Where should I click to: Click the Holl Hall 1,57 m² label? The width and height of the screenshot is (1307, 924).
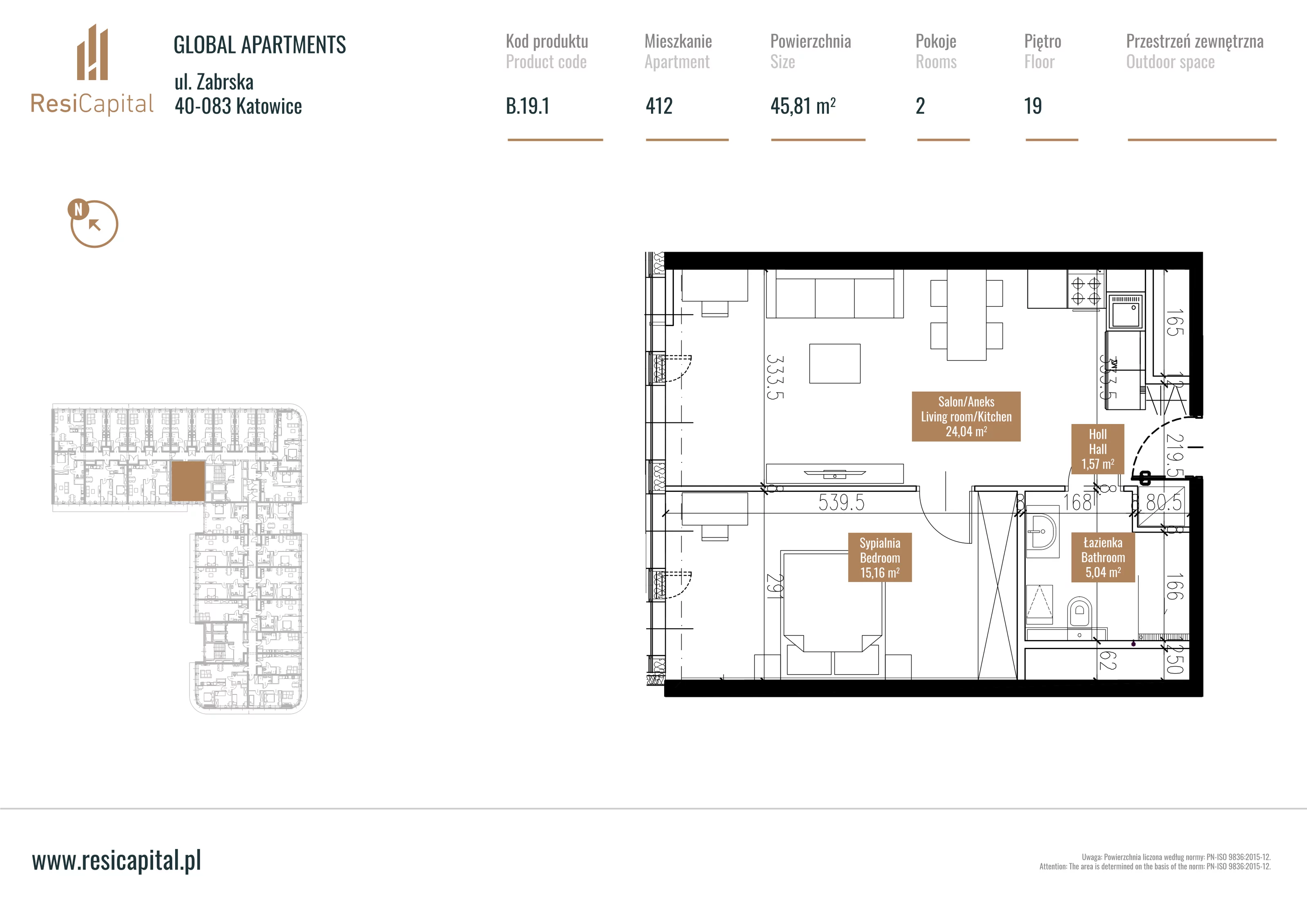[1097, 449]
